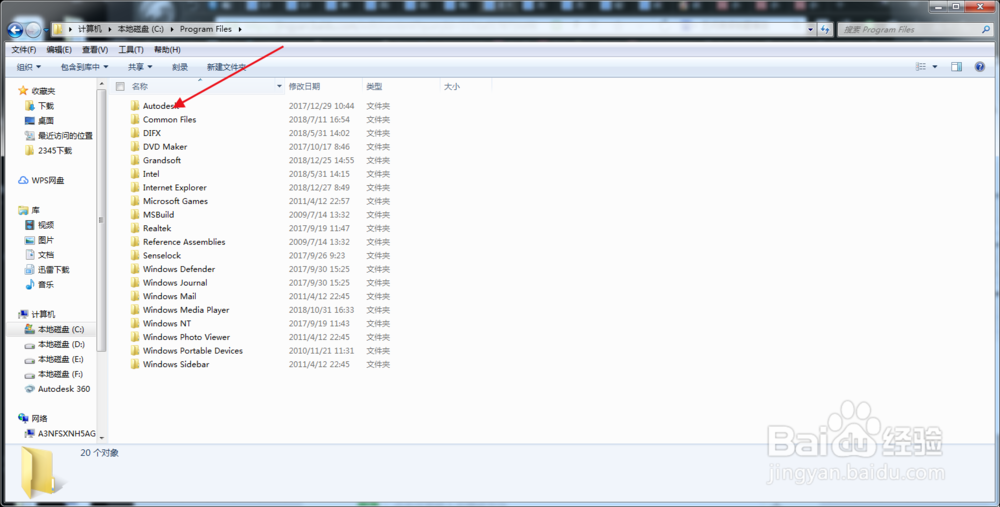Select the DIFX folder icon
1000x507 pixels.
[x=135, y=133]
